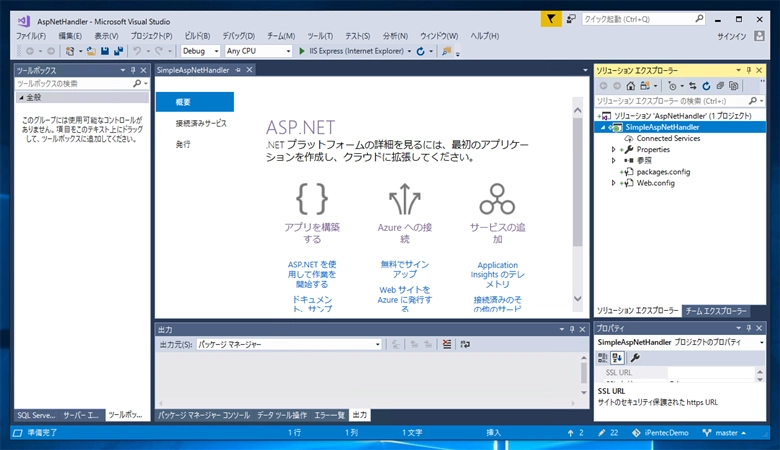Toggle auto-hide pin on ツールボックス panel
The image size is (780, 450).
click(x=133, y=70)
